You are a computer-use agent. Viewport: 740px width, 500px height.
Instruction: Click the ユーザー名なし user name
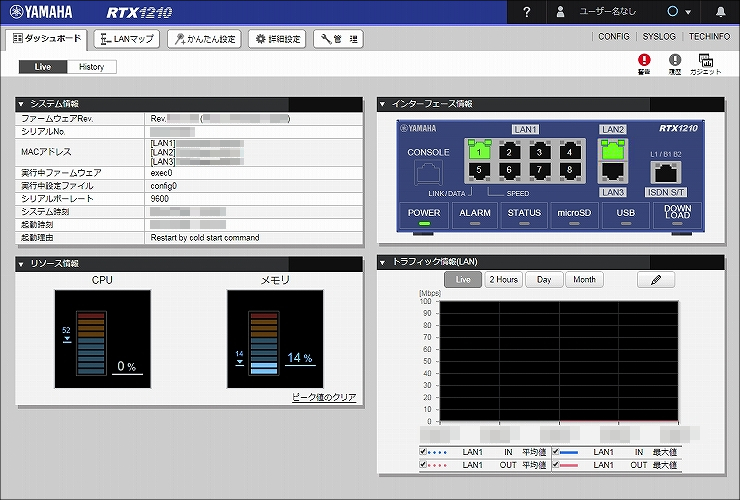[x=608, y=12]
